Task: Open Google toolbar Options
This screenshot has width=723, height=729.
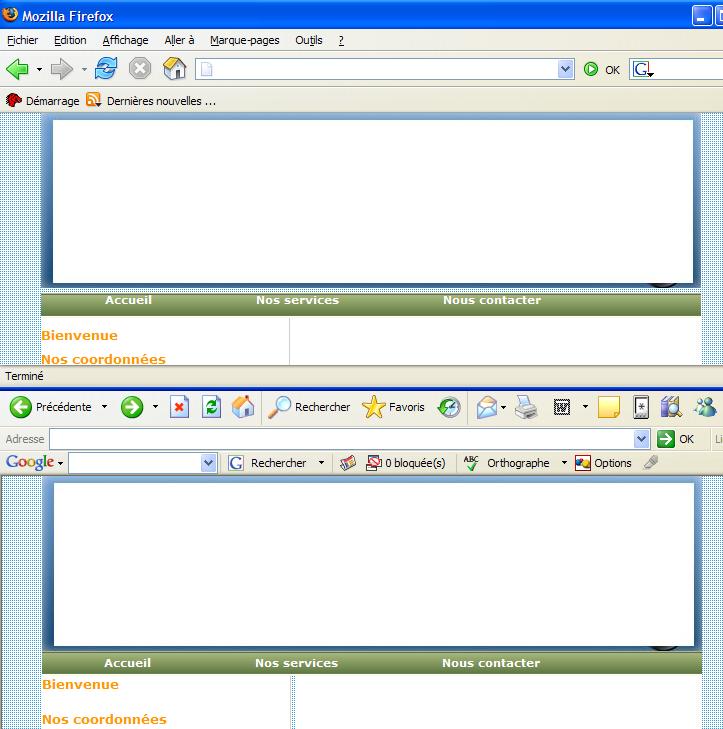Action: click(x=603, y=463)
